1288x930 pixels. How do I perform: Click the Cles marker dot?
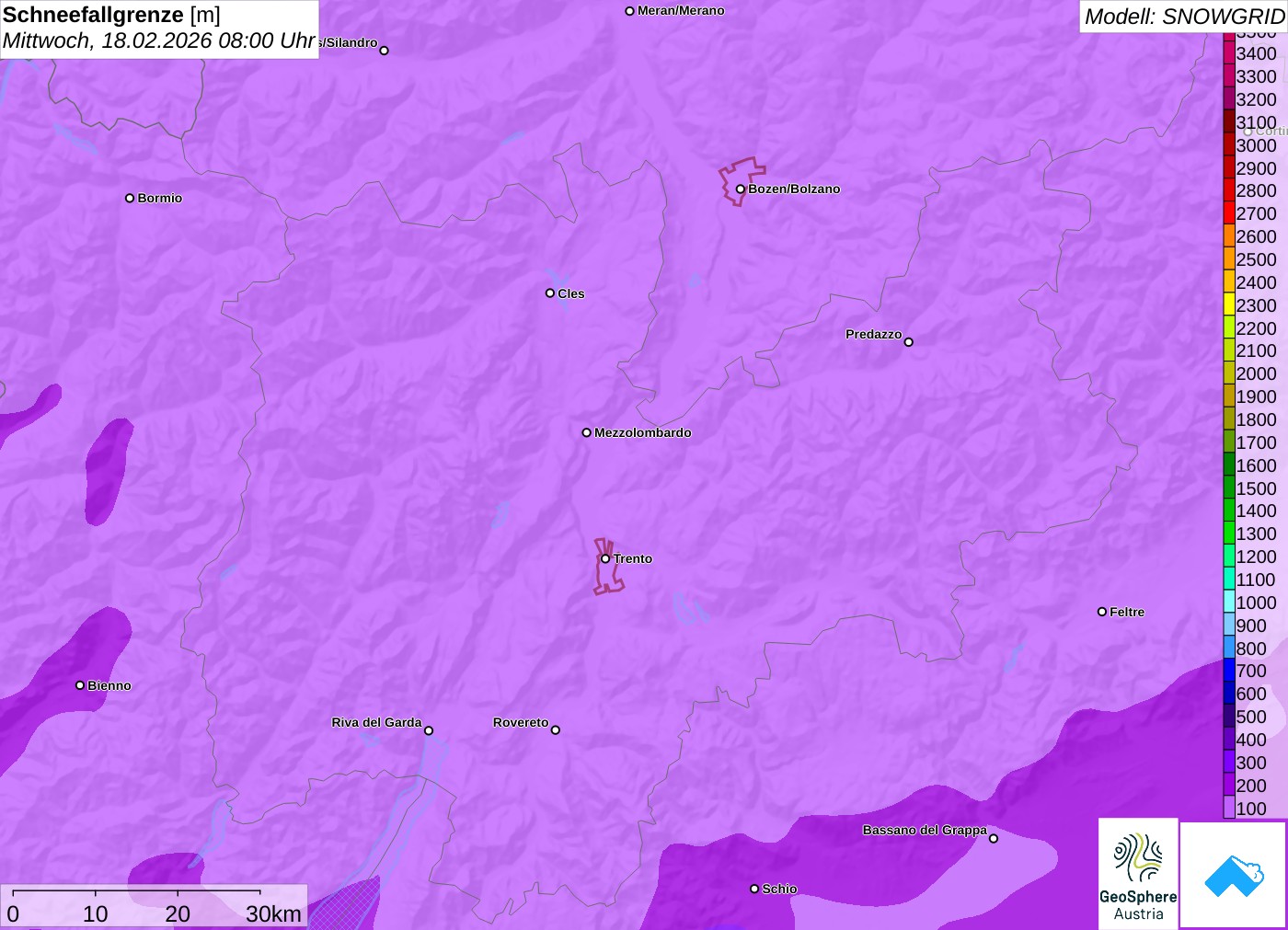coord(550,293)
